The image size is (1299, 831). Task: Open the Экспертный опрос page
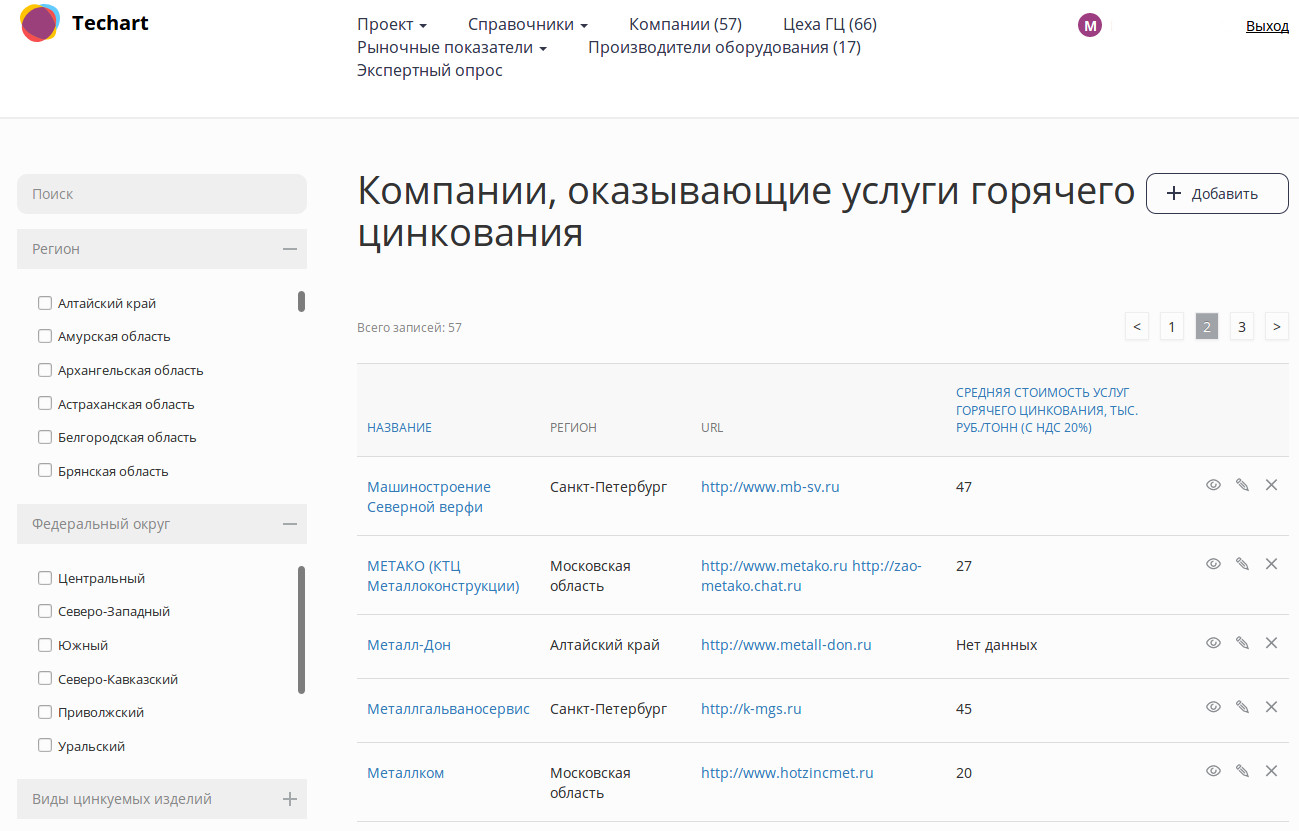tap(430, 70)
